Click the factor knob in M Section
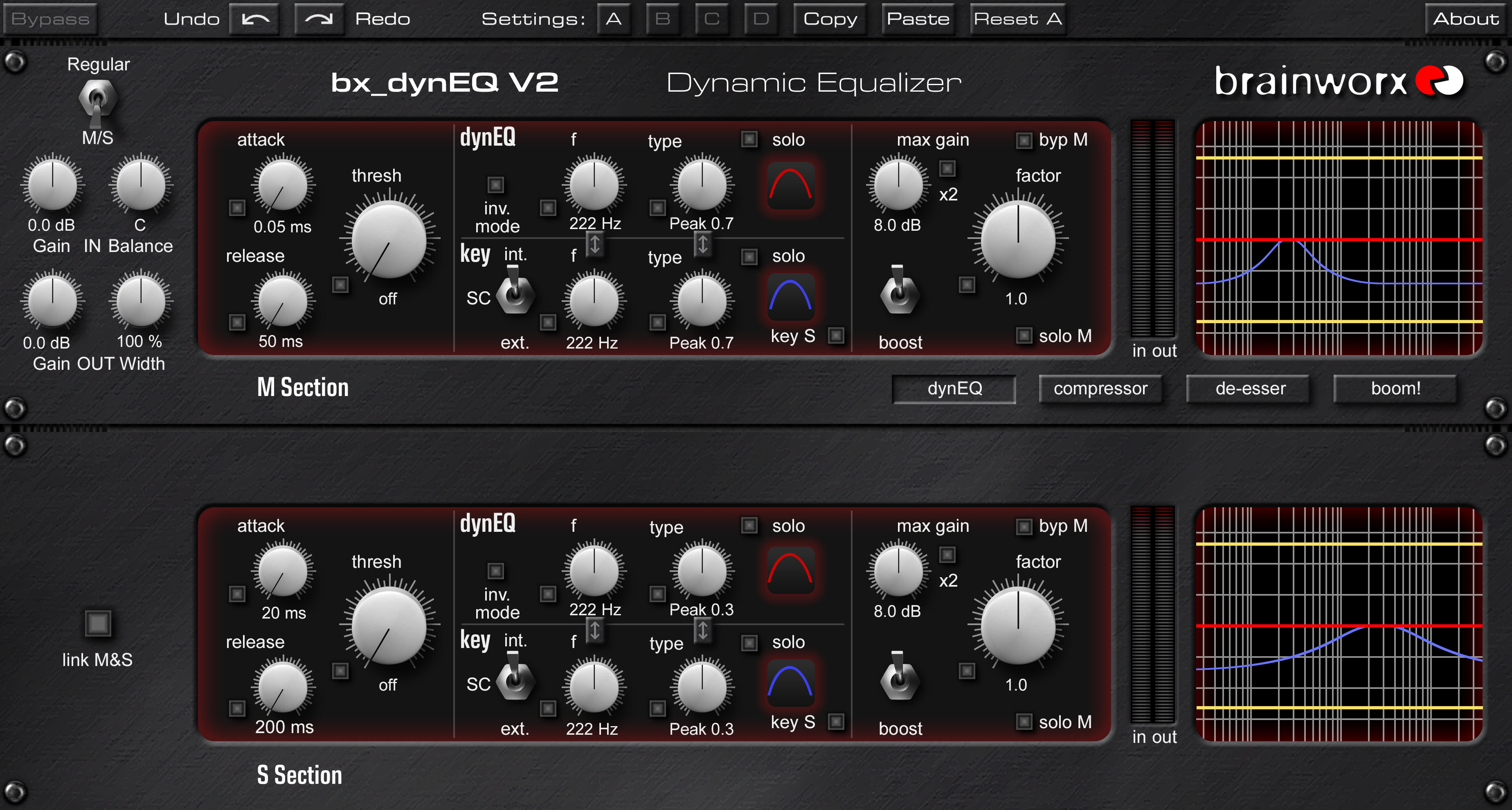1512x810 pixels. tap(1018, 239)
